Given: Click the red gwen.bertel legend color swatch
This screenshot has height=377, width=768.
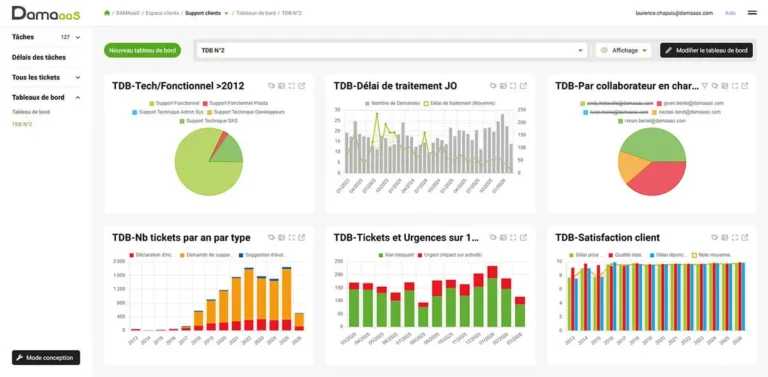Looking at the screenshot, I should (659, 103).
